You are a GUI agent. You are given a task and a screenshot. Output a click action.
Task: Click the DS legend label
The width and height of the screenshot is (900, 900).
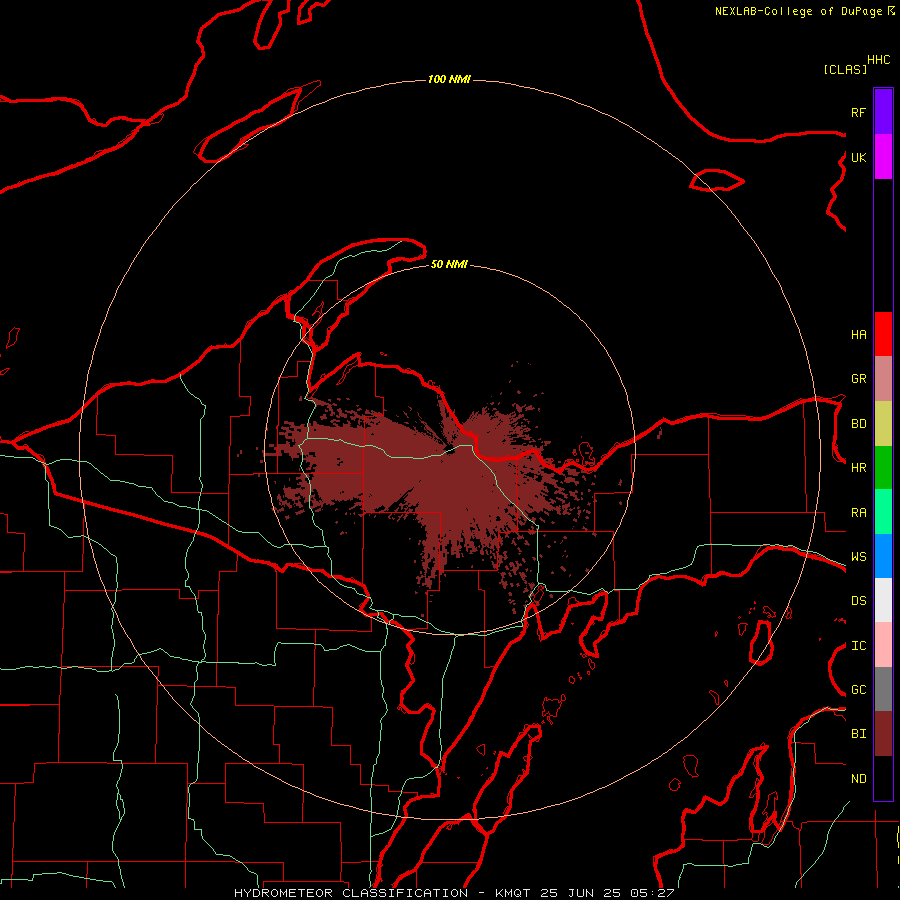pyautogui.click(x=858, y=601)
